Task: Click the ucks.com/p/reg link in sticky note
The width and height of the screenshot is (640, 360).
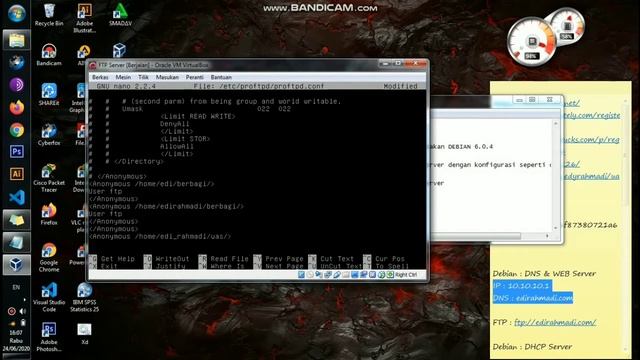Action: [x=592, y=140]
